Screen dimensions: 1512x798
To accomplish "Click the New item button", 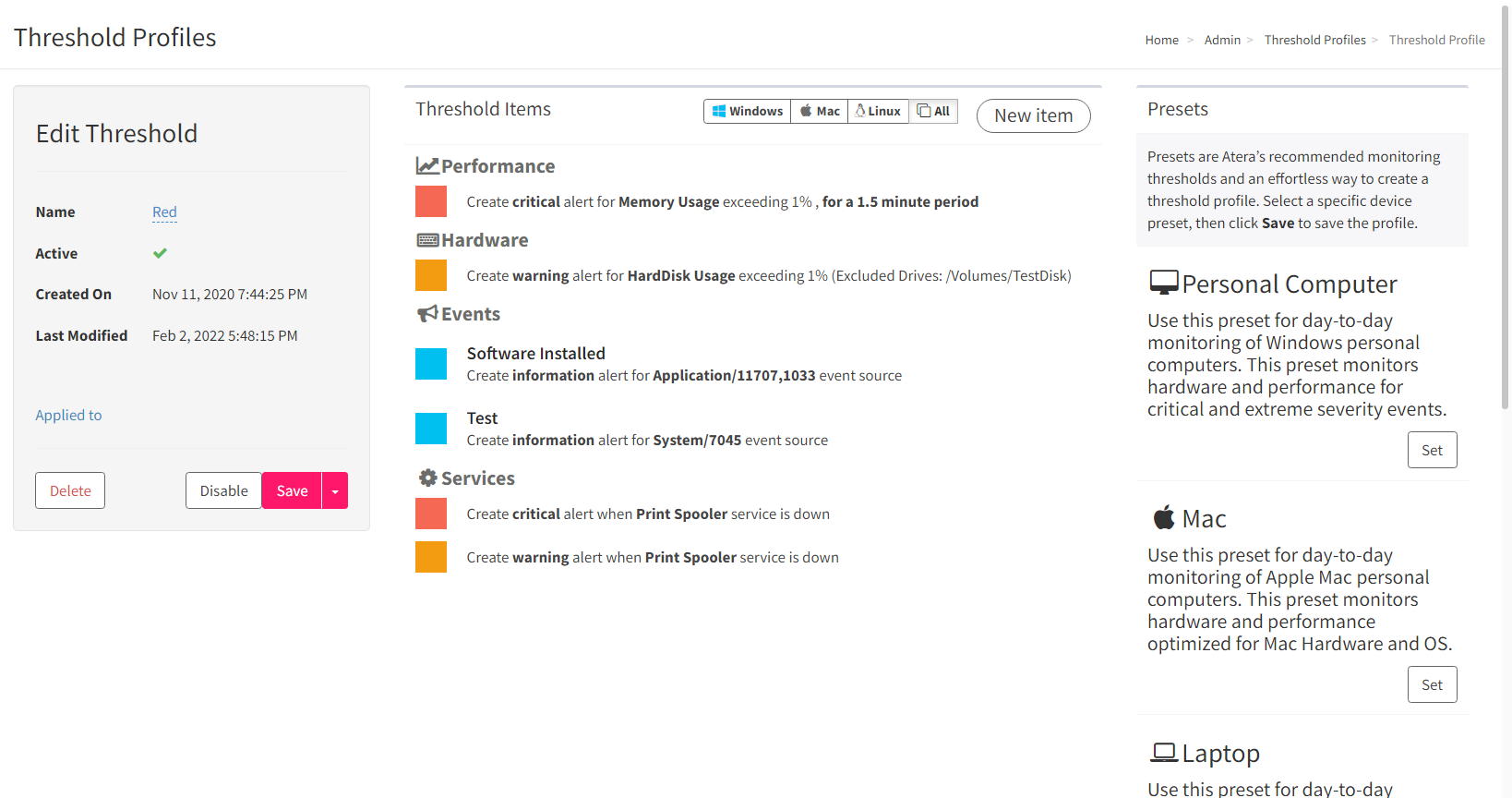I will click(x=1033, y=115).
